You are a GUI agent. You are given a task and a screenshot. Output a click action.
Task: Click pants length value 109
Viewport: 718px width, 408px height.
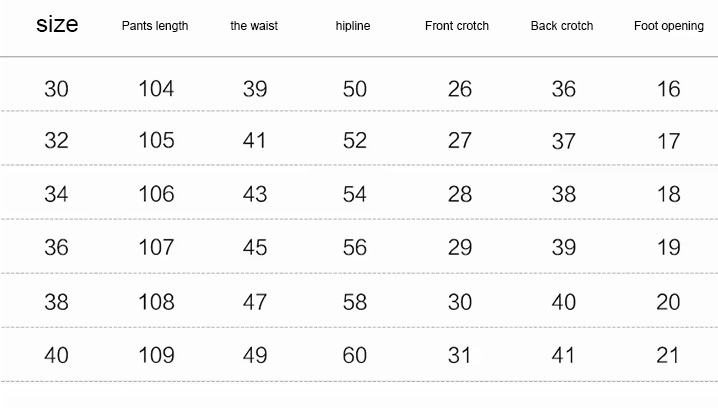coord(156,355)
